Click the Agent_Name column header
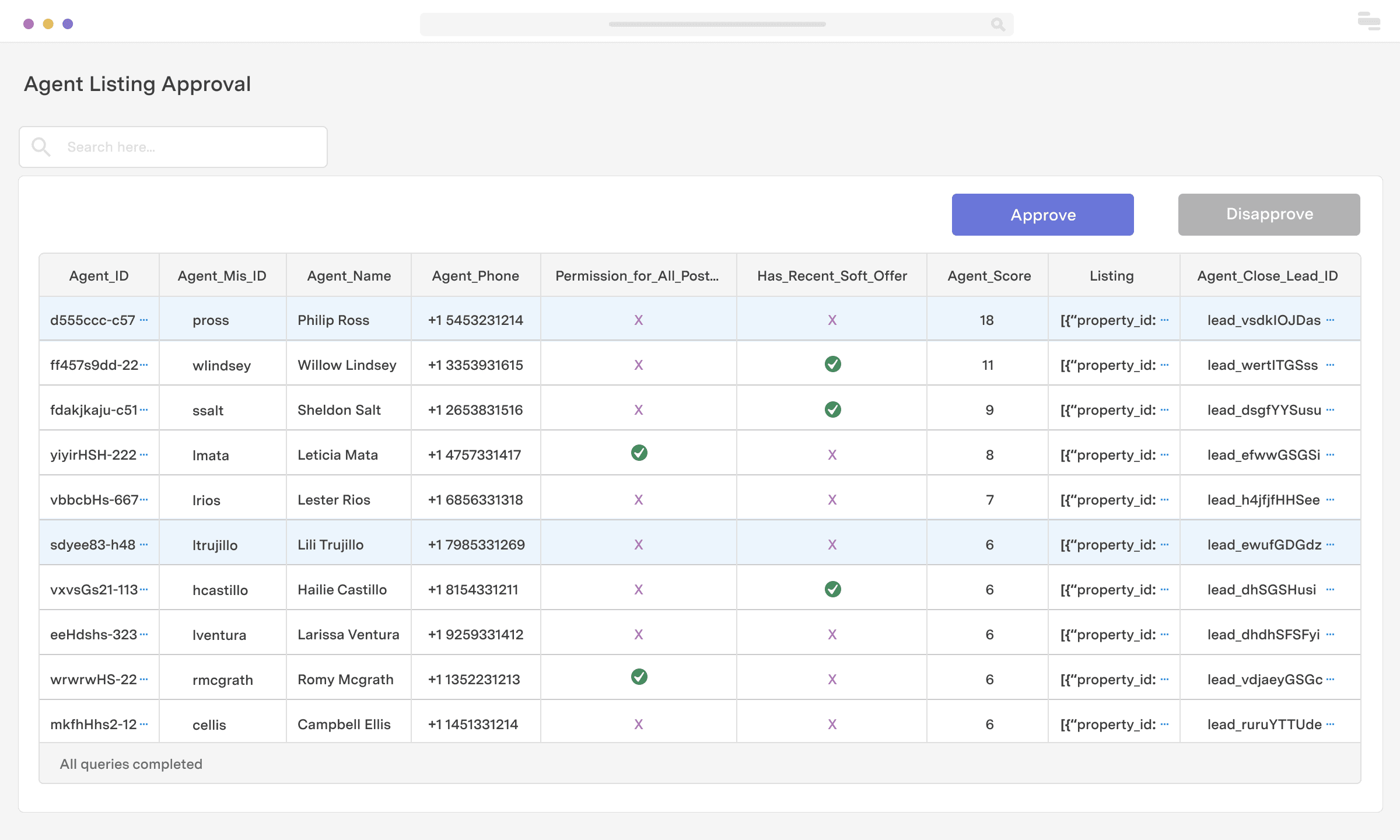 pyautogui.click(x=349, y=276)
